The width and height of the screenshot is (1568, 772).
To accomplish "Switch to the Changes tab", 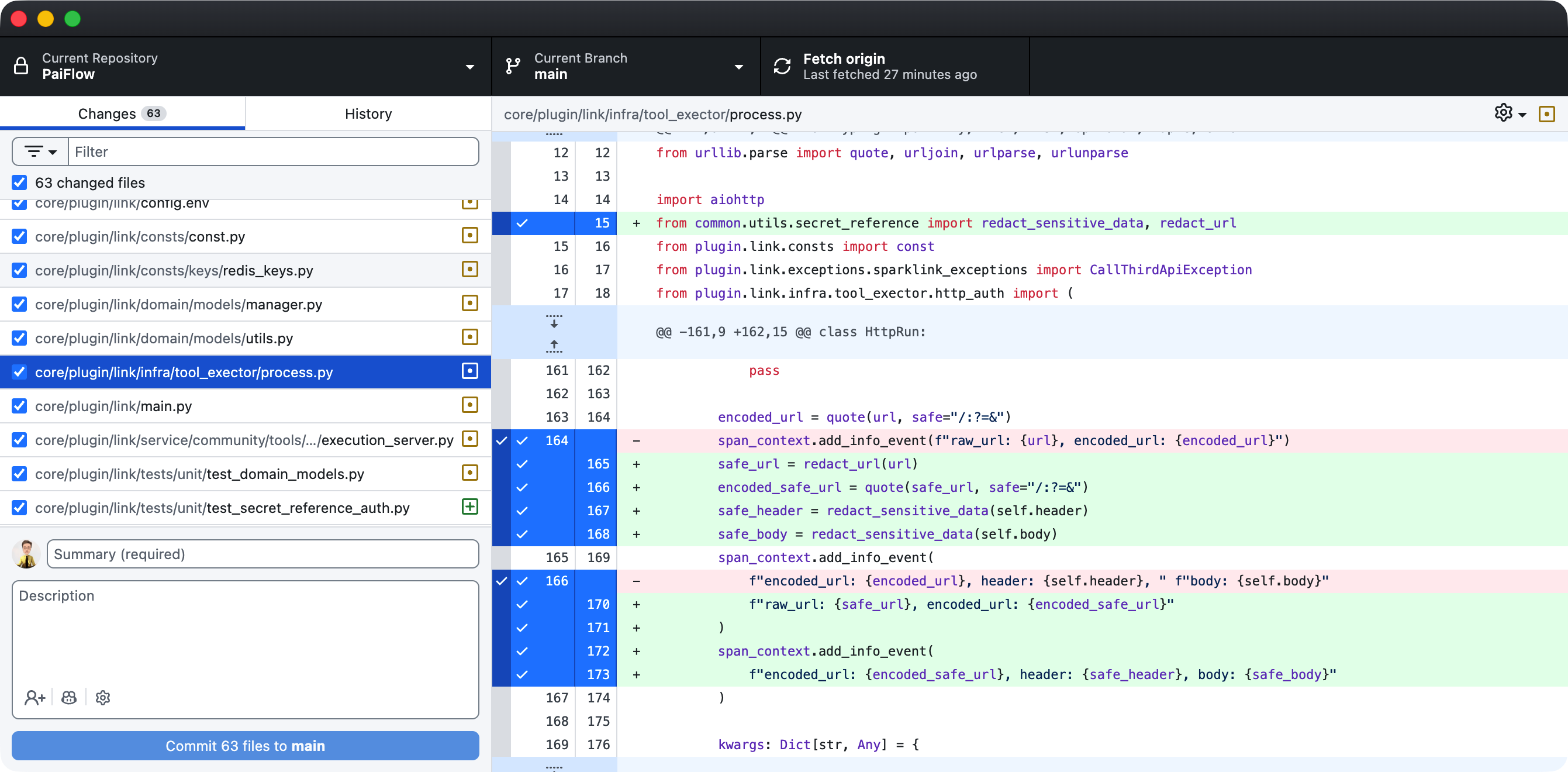I will point(122,113).
